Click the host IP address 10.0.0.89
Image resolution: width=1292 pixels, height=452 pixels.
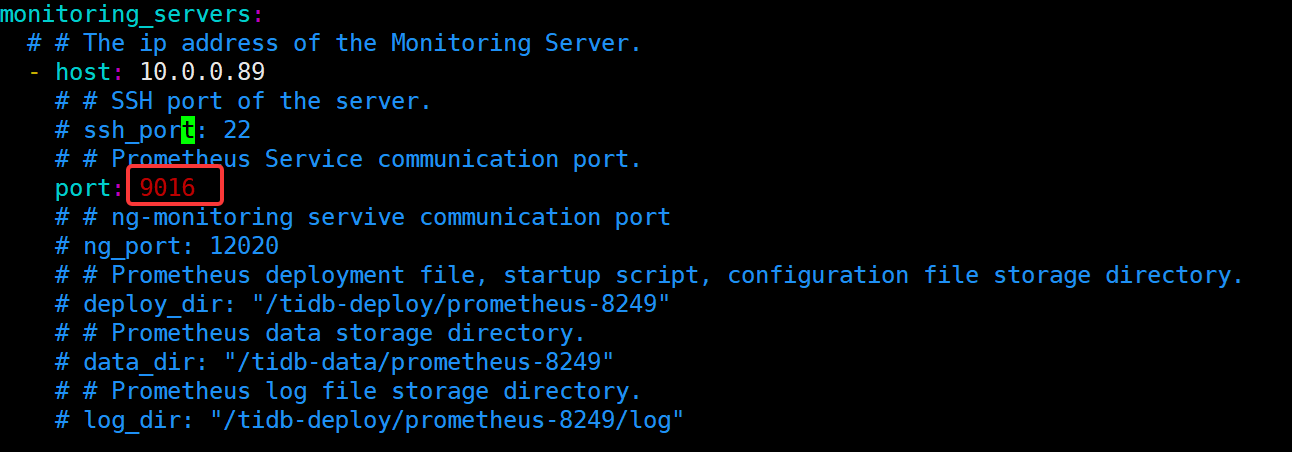tap(202, 72)
